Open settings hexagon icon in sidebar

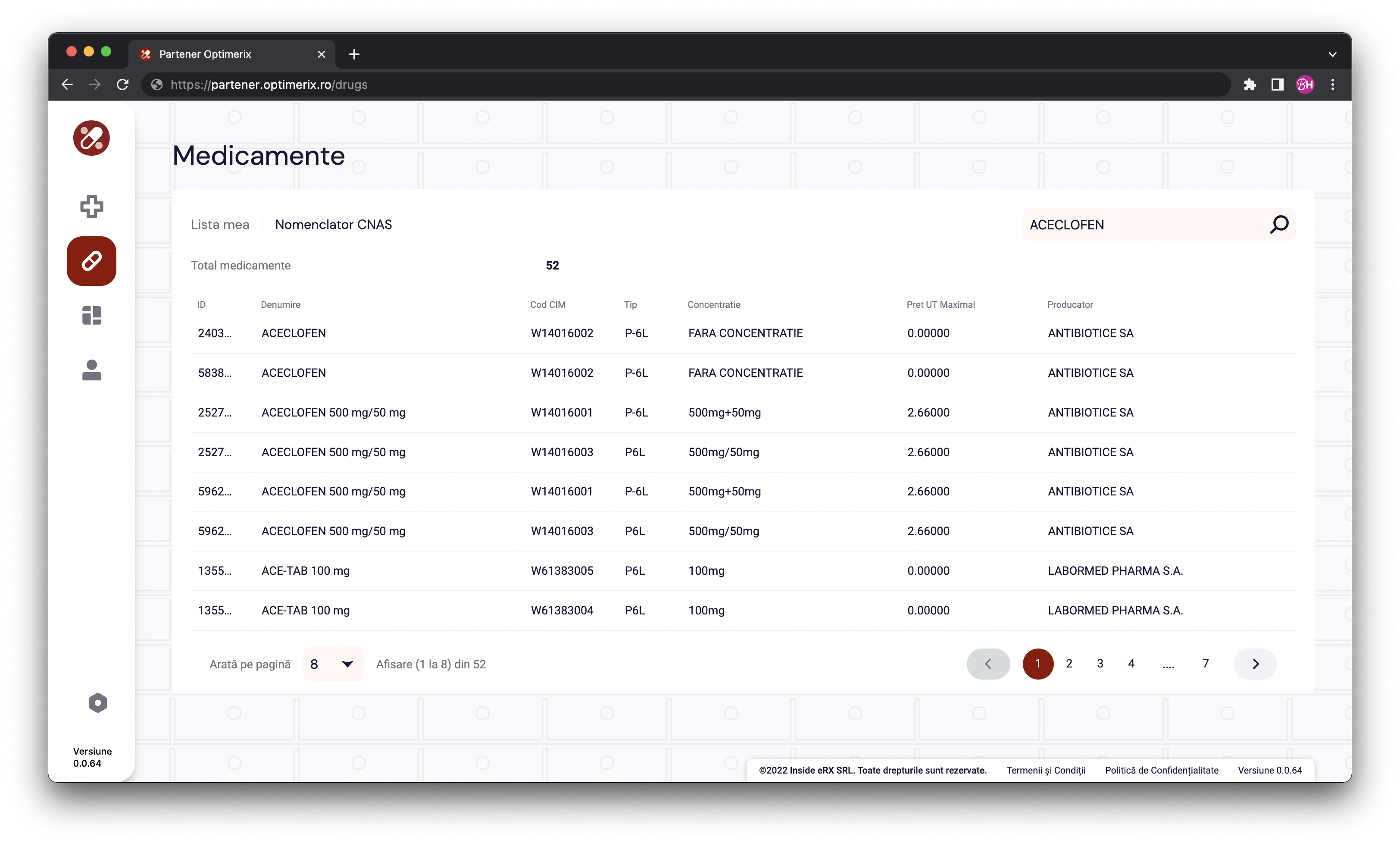98,703
